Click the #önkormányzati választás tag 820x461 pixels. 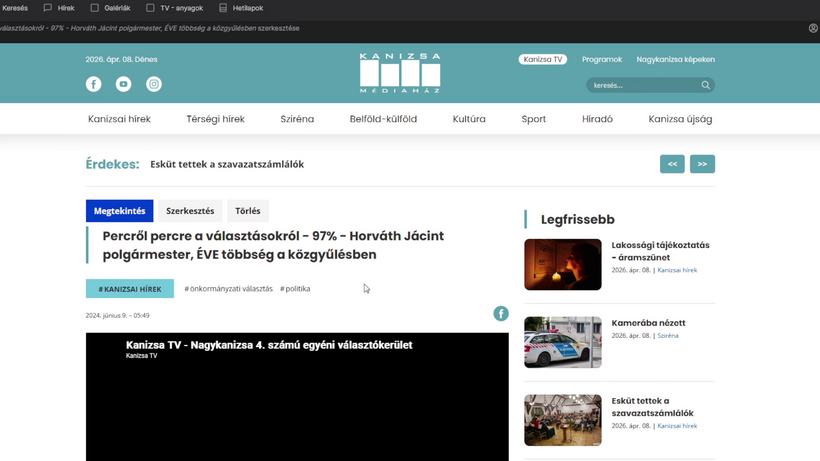tap(229, 289)
